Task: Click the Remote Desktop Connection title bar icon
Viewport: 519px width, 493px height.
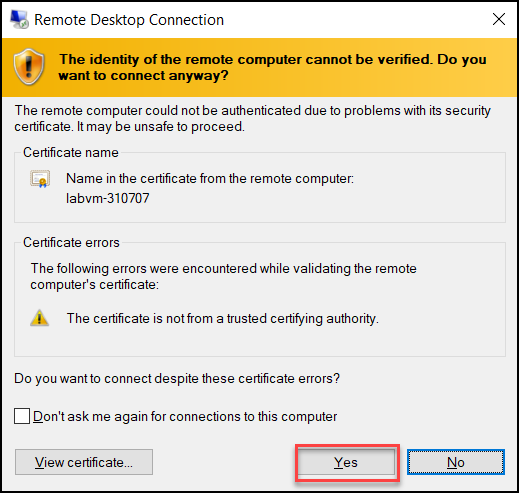Action: pyautogui.click(x=19, y=19)
